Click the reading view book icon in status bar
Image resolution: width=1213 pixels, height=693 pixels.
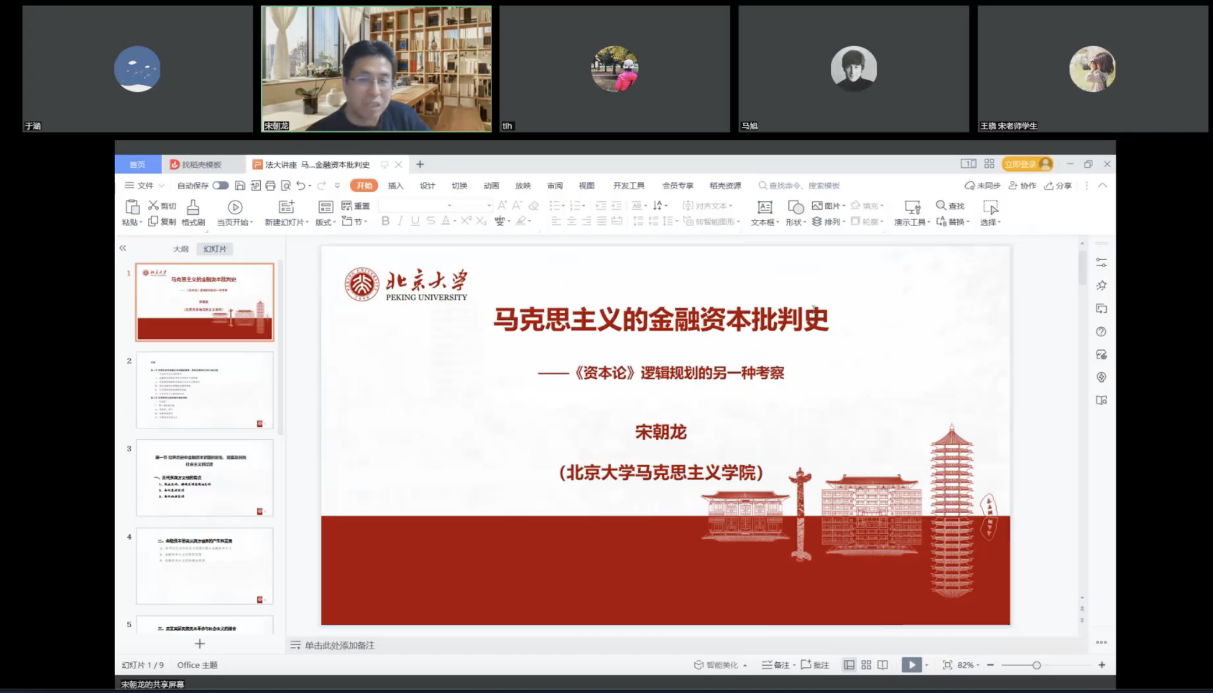click(884, 665)
